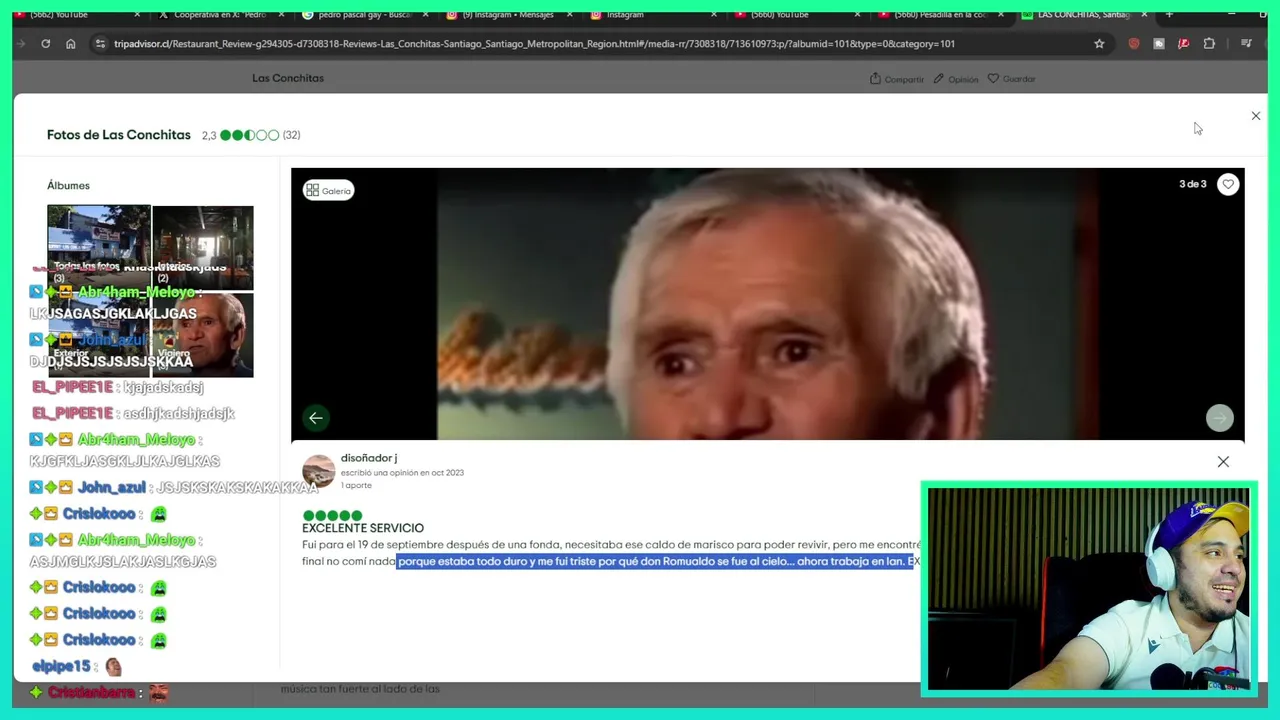
Task: Open site information icon in address bar
Action: (99, 44)
